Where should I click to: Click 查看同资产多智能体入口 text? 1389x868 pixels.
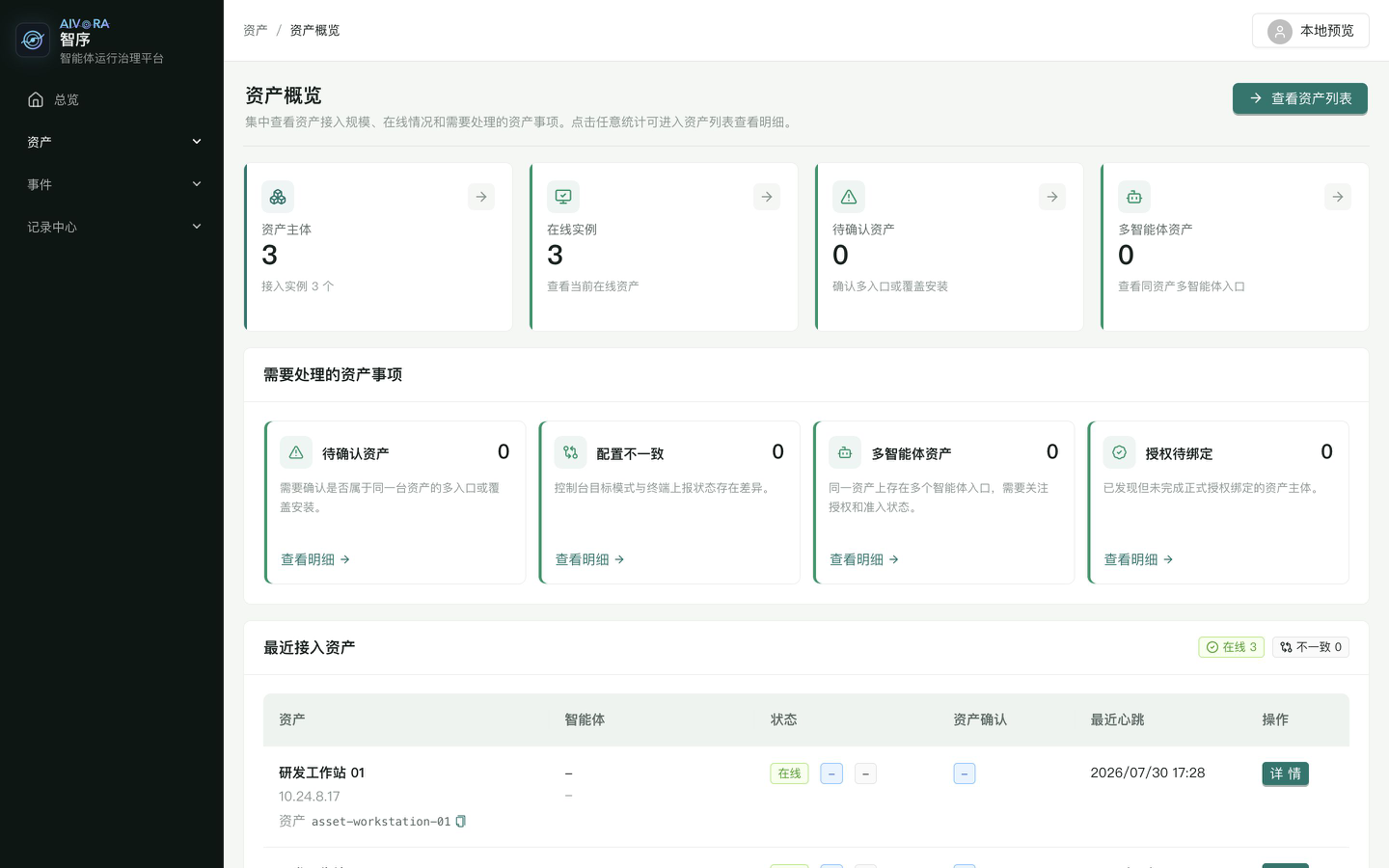click(1182, 286)
